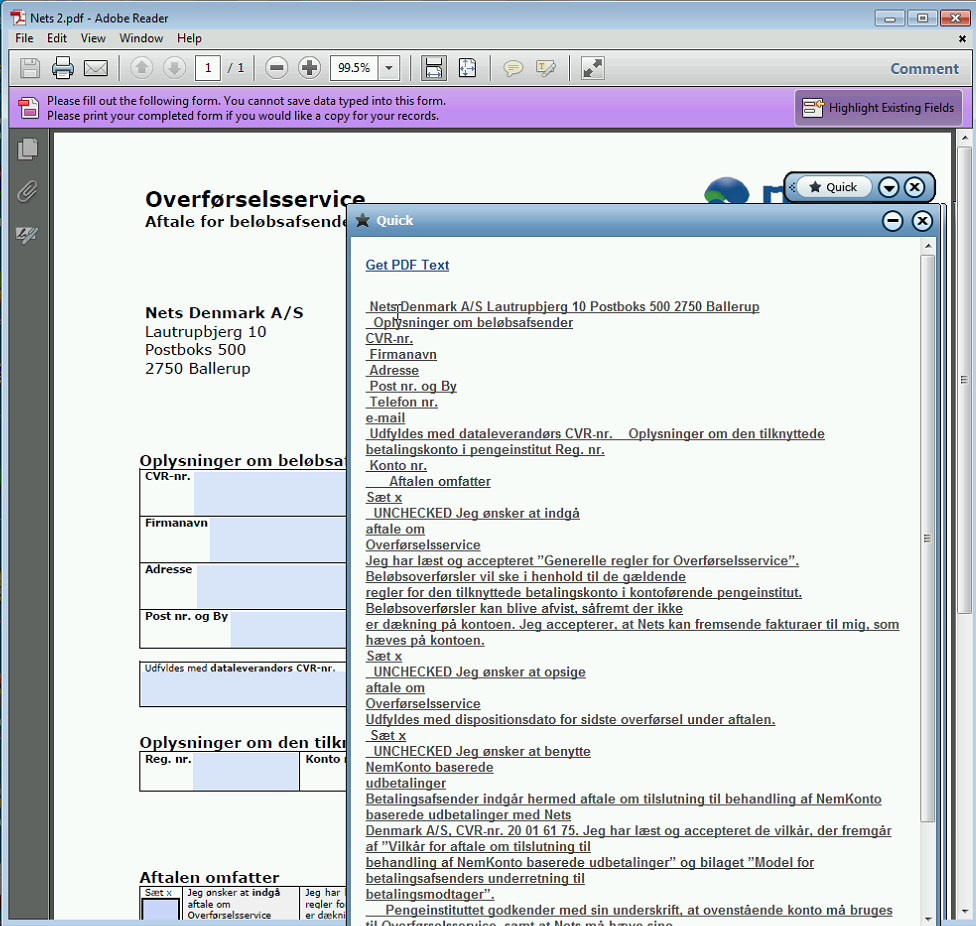
Task: Select the fit-width scrolling mode icon
Action: (x=434, y=68)
